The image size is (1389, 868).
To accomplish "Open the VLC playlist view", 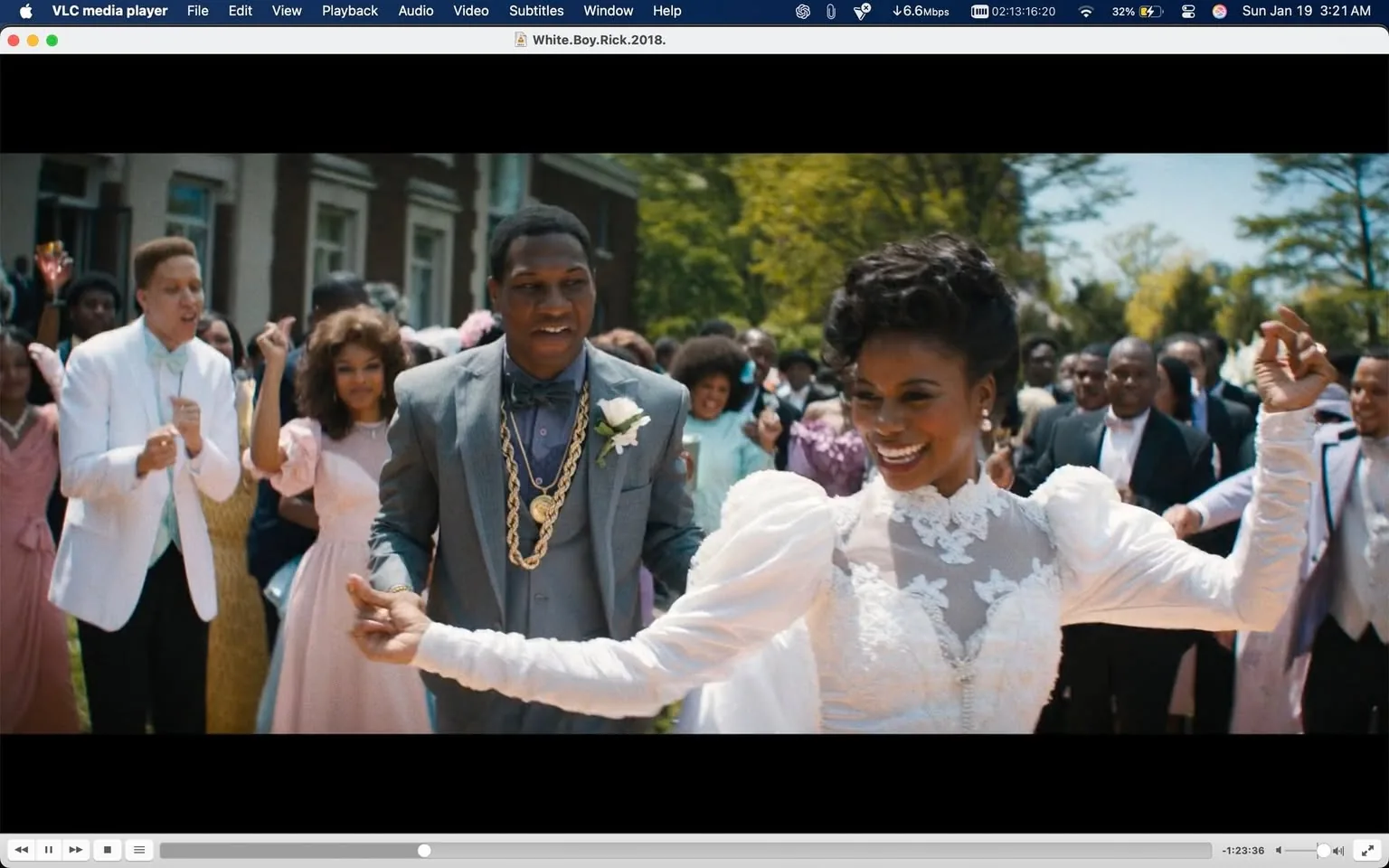I will click(x=139, y=850).
